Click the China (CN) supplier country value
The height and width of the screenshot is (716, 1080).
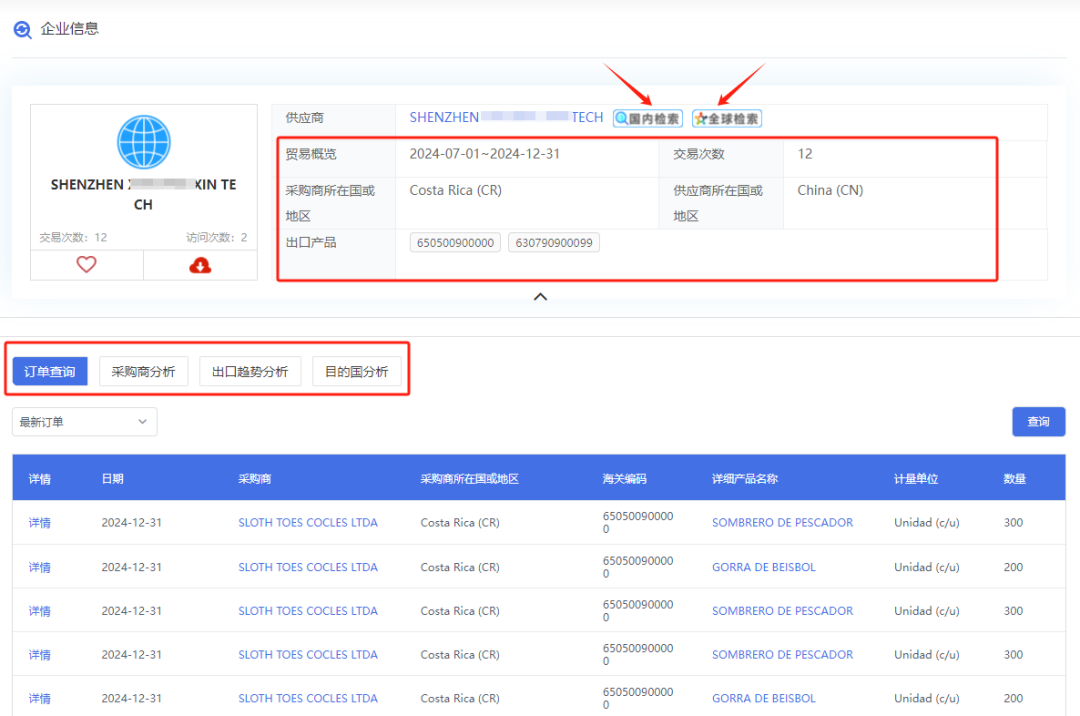[x=830, y=190]
